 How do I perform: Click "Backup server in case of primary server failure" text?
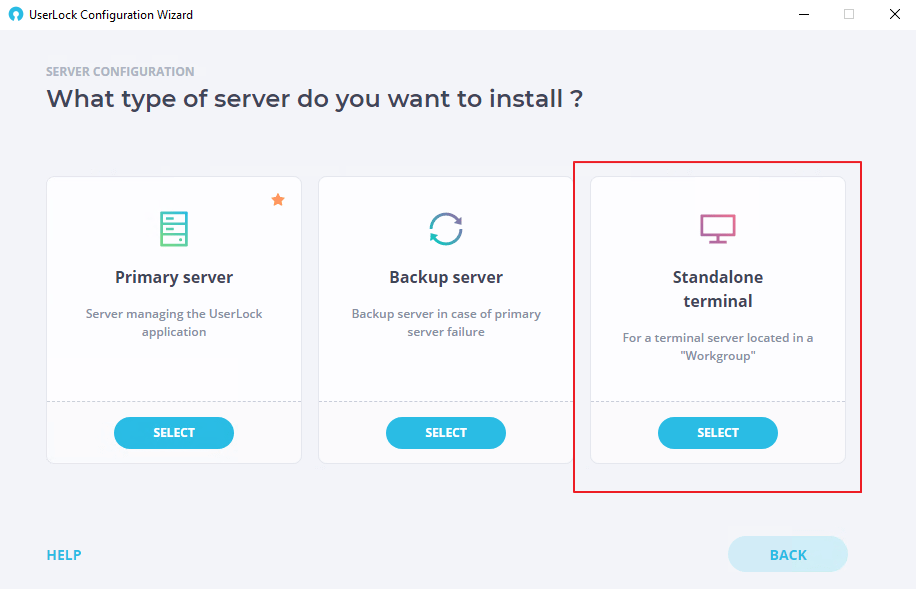446,323
